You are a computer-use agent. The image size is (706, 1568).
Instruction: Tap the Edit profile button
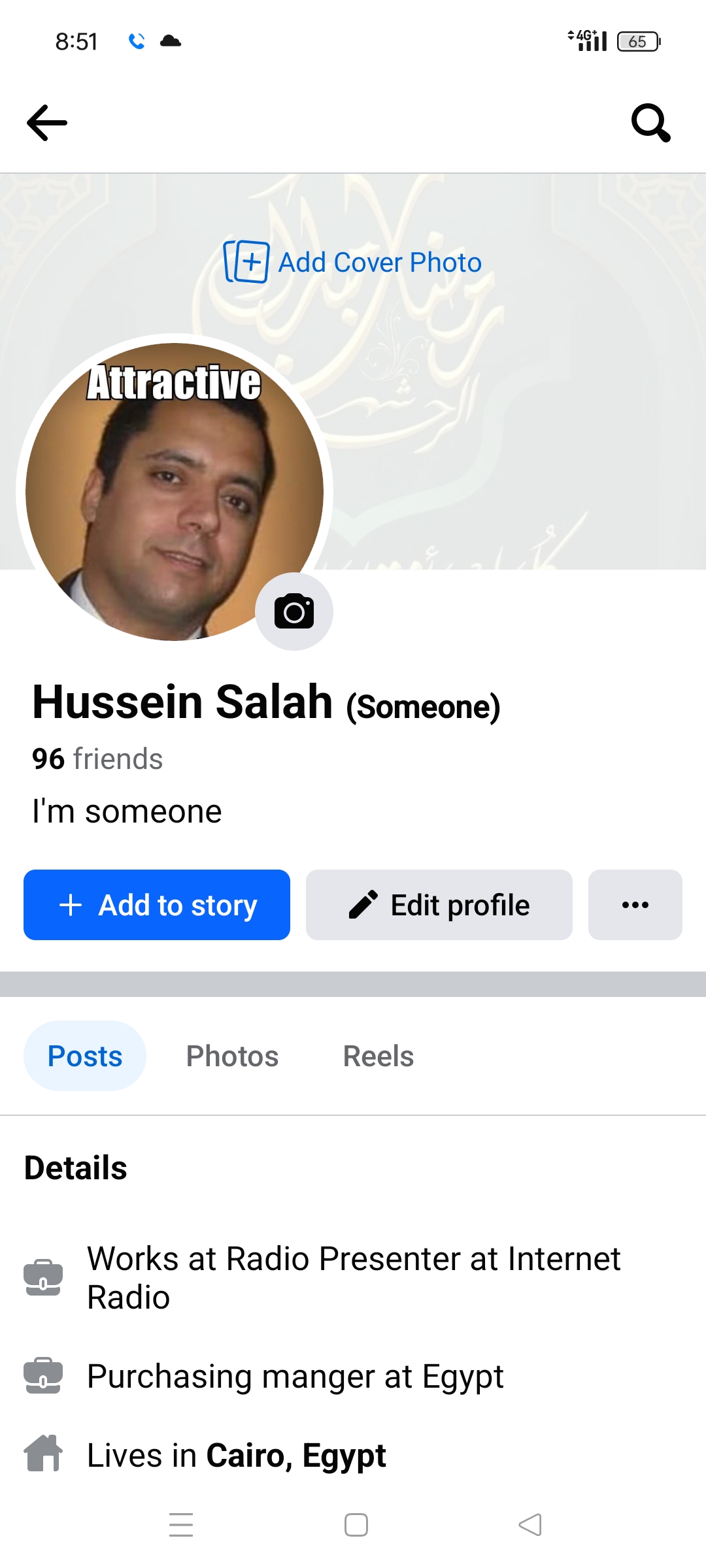[x=439, y=905]
